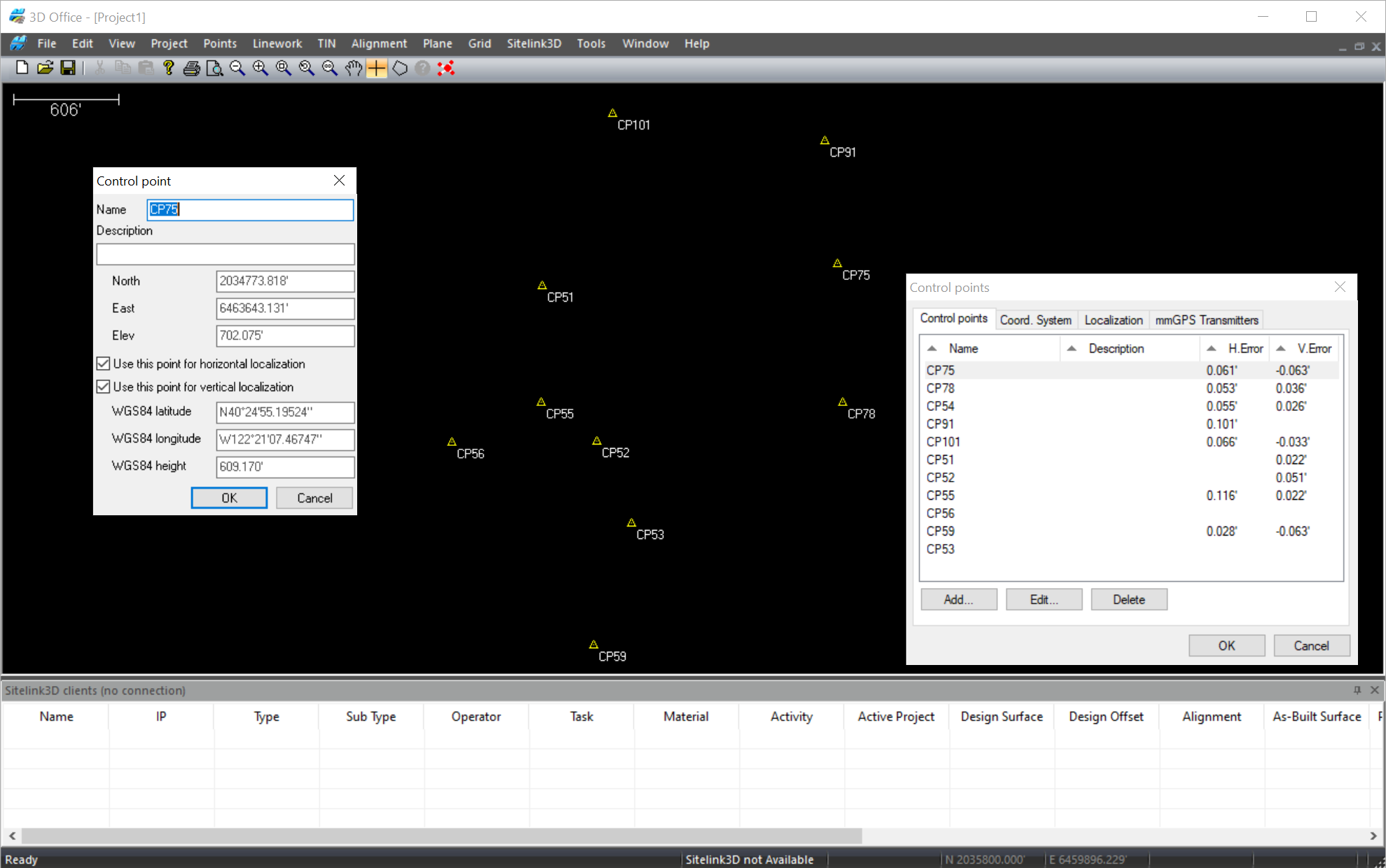Save the project using the Save icon
The width and height of the screenshot is (1386, 868).
coord(69,68)
